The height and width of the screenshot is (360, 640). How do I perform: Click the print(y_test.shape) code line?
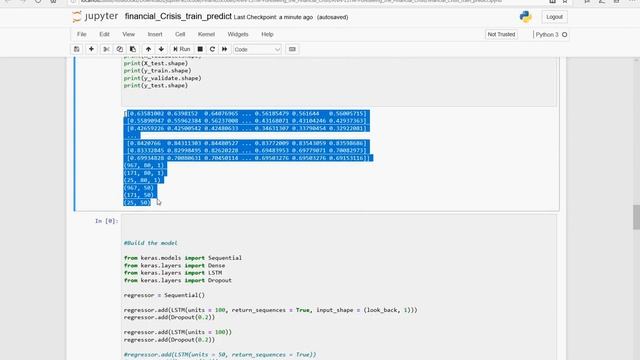156,85
